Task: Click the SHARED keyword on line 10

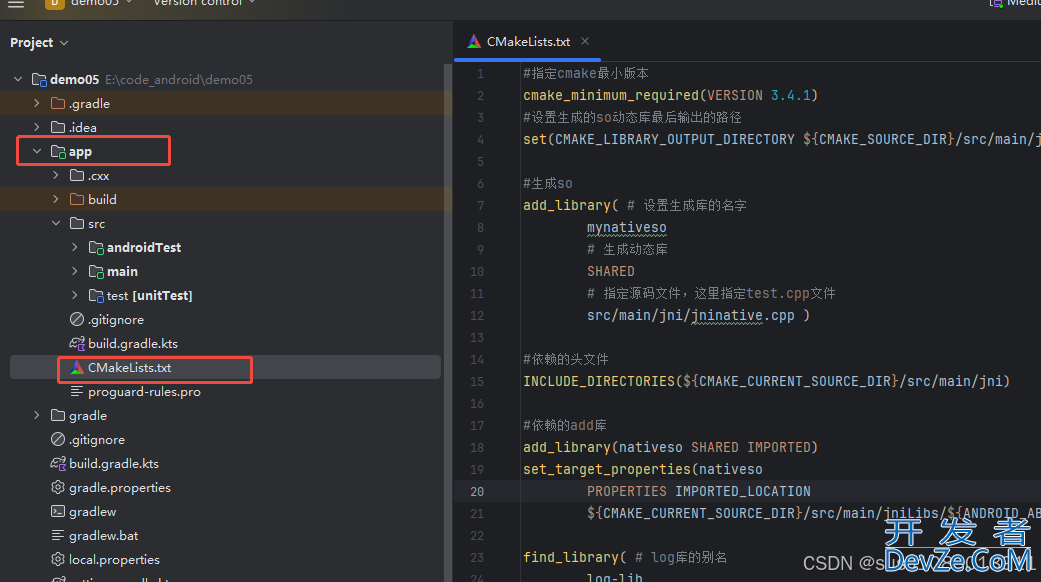Action: click(x=611, y=271)
